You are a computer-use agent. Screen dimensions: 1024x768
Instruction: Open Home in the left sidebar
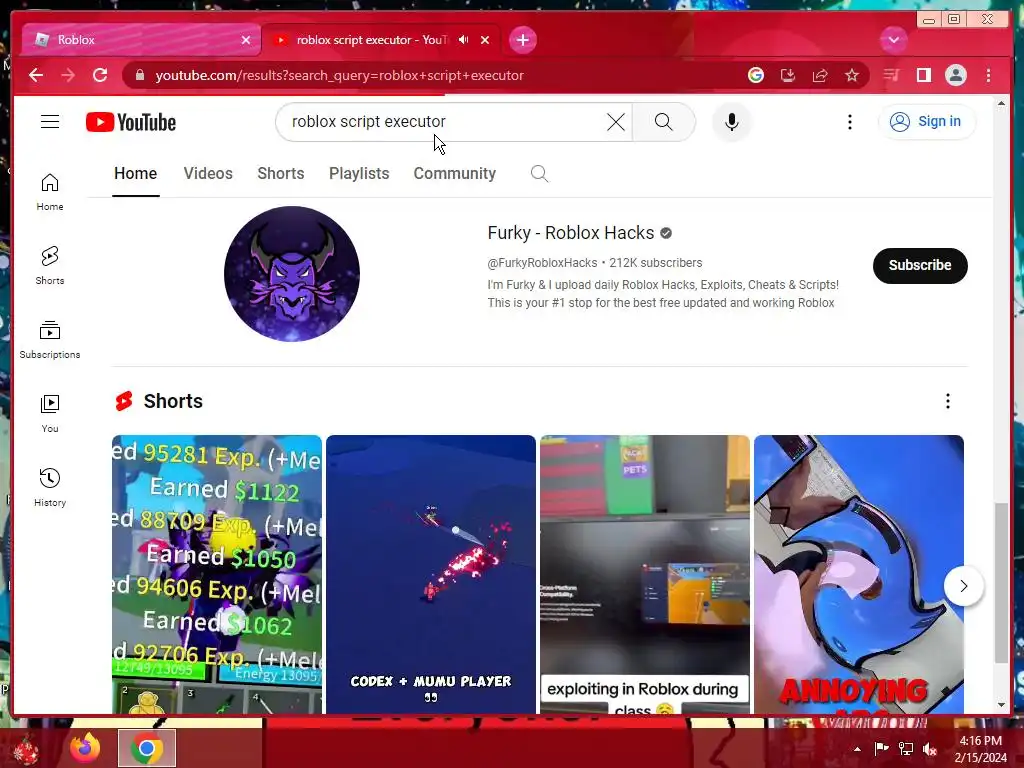pyautogui.click(x=50, y=192)
